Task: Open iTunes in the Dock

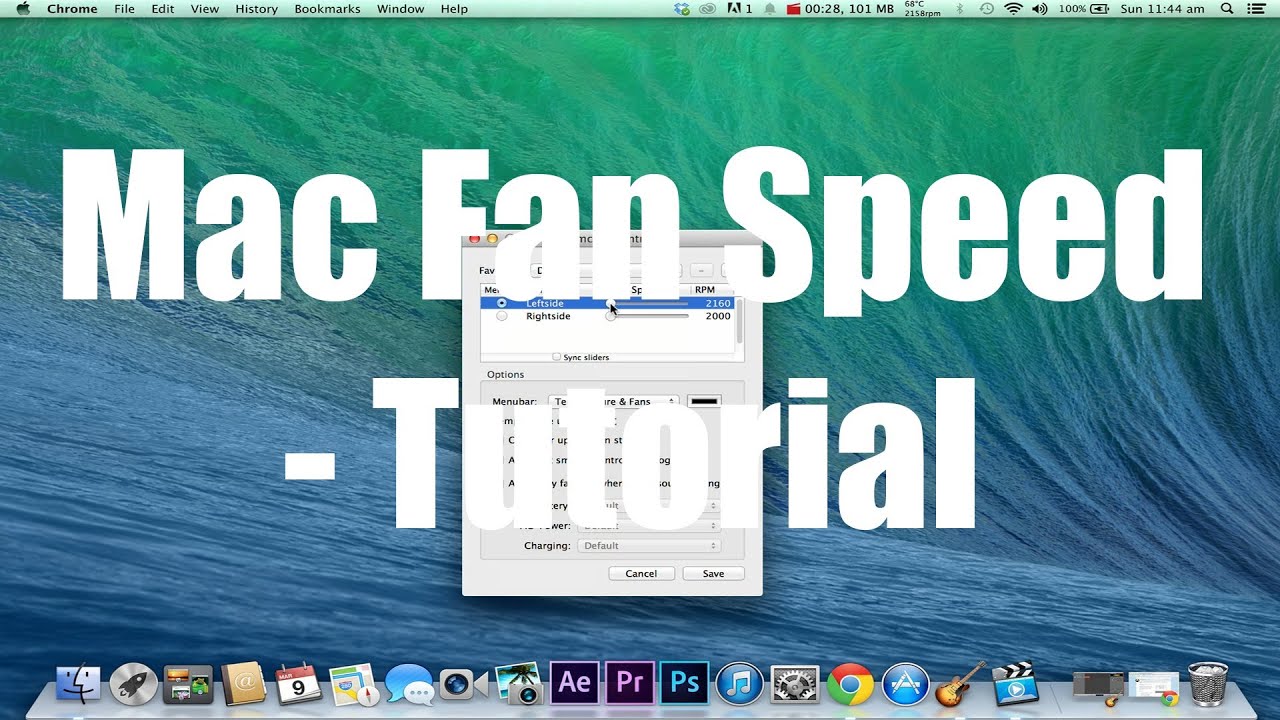Action: 740,684
